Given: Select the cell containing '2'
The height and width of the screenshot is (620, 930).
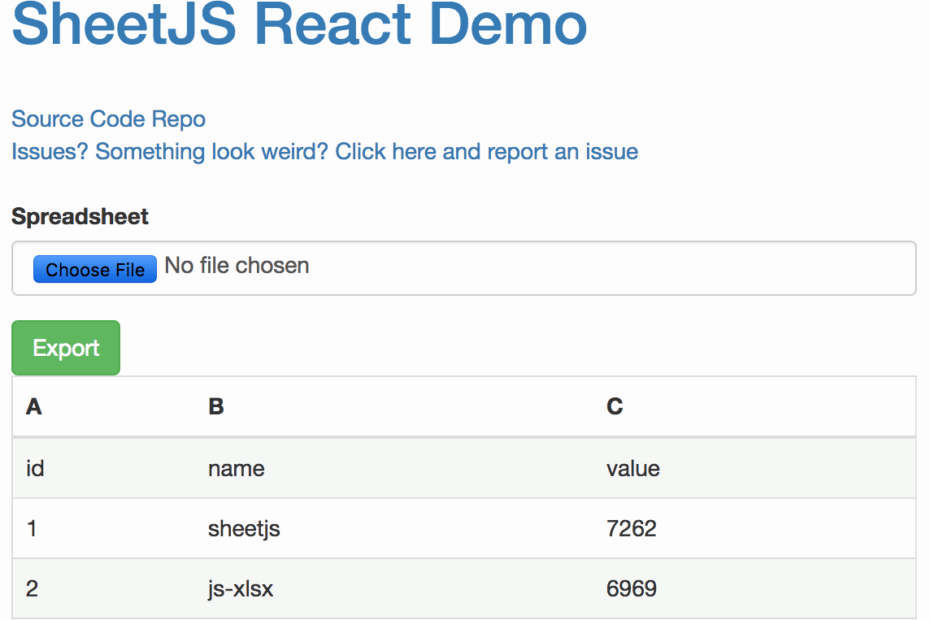Looking at the screenshot, I should [104, 589].
